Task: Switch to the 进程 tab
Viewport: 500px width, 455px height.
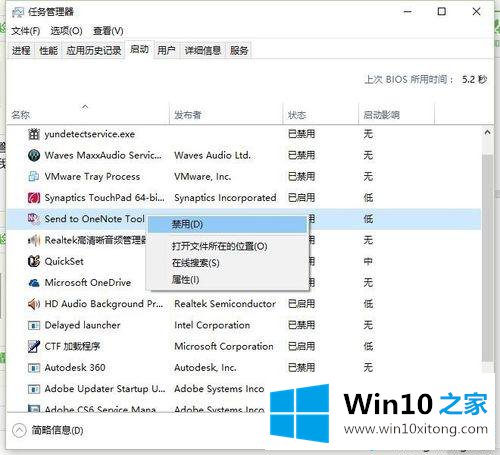Action: point(21,51)
